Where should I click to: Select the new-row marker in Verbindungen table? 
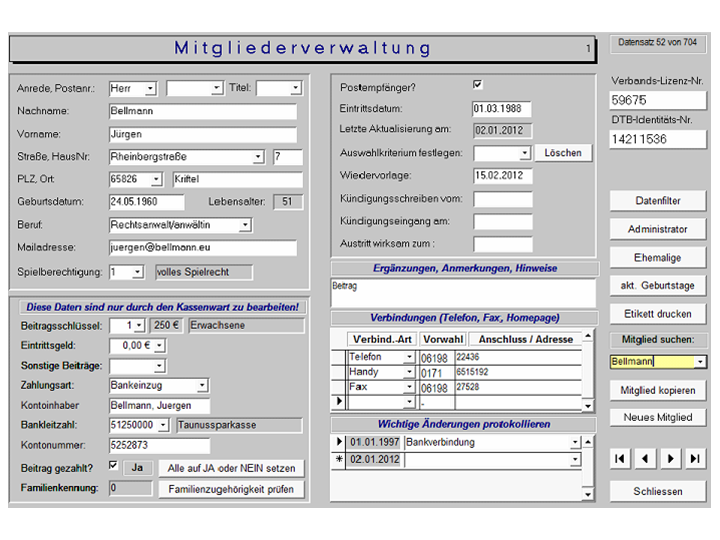coord(338,402)
